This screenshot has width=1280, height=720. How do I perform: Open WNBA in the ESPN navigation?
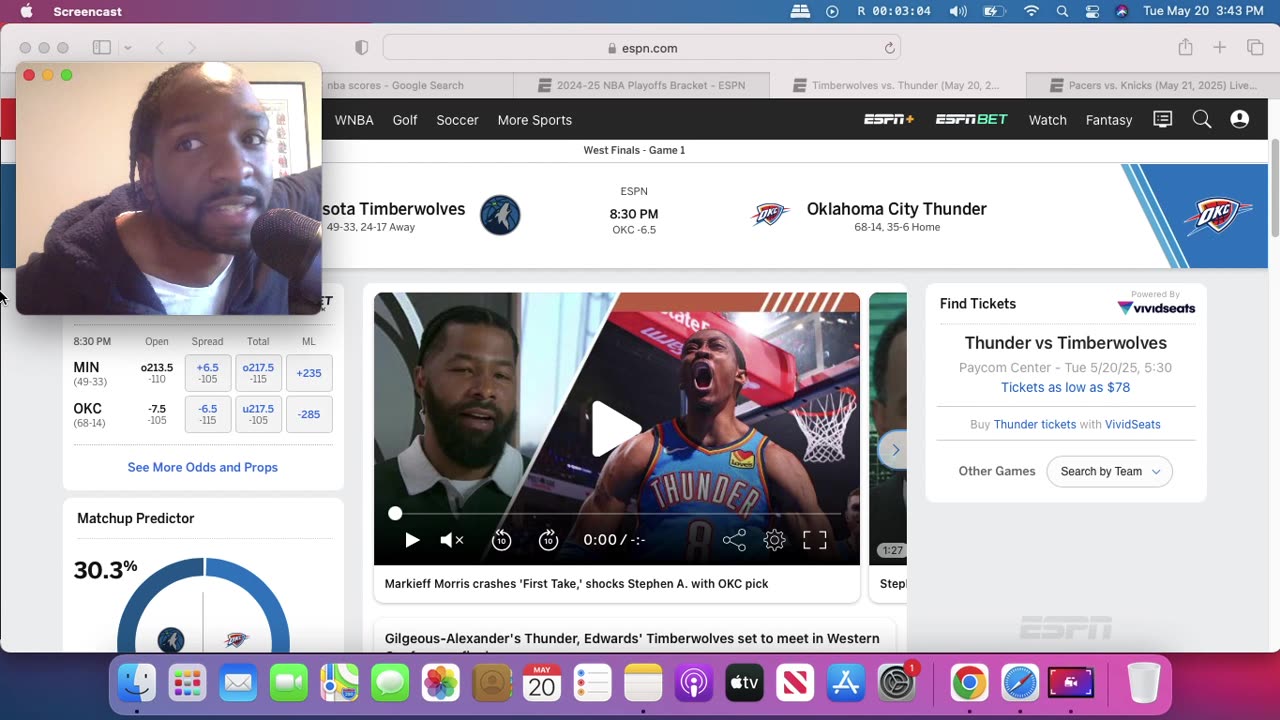pyautogui.click(x=354, y=120)
